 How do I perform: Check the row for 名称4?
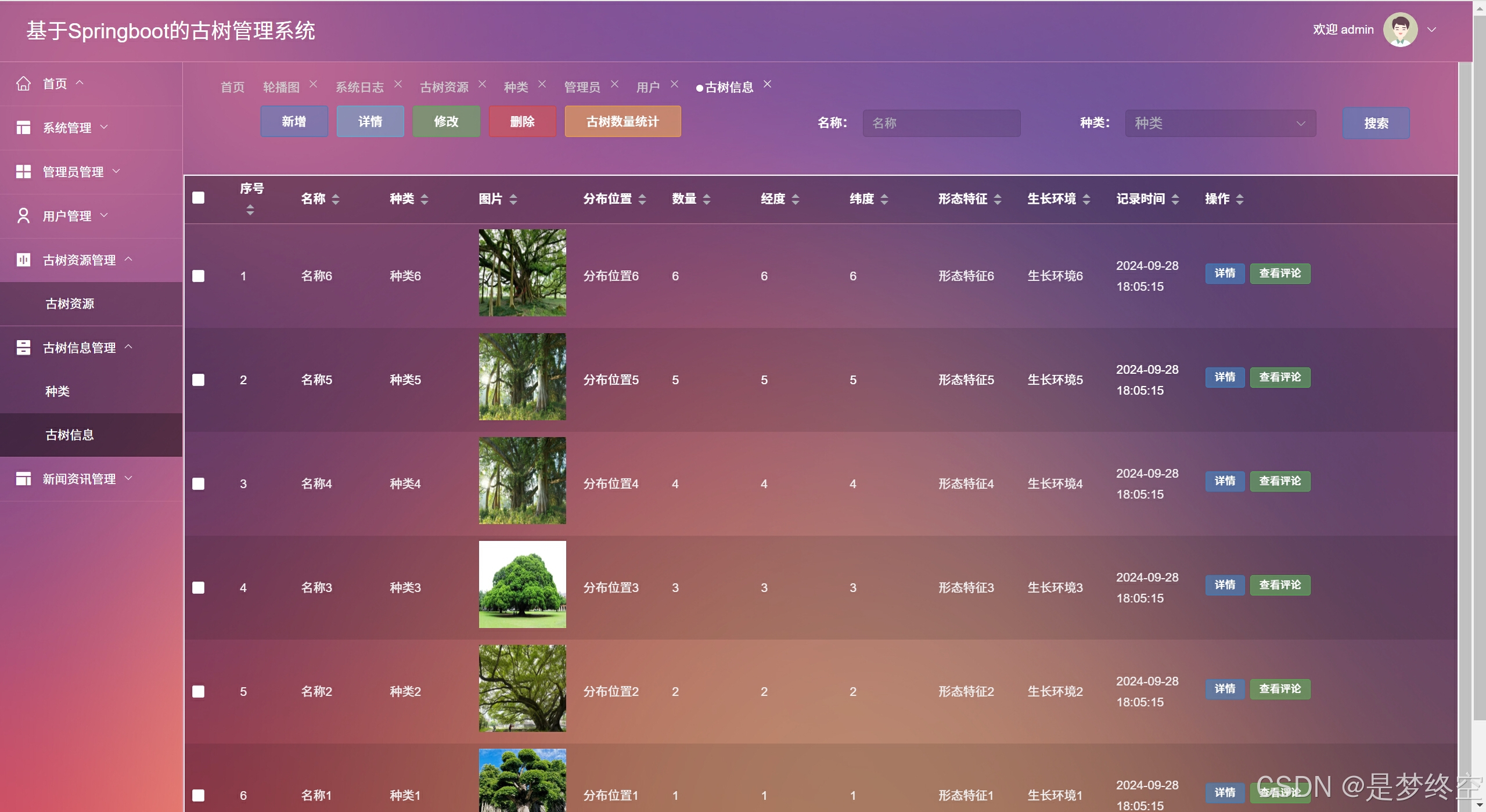pyautogui.click(x=199, y=484)
